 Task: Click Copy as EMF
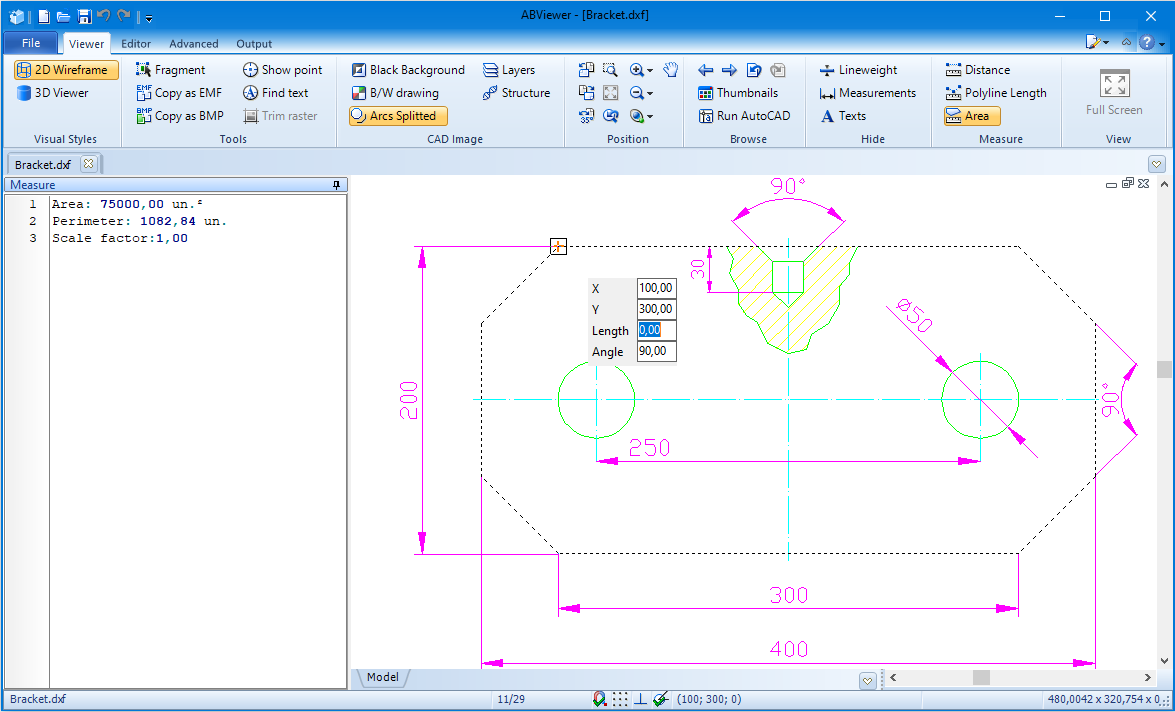point(179,93)
